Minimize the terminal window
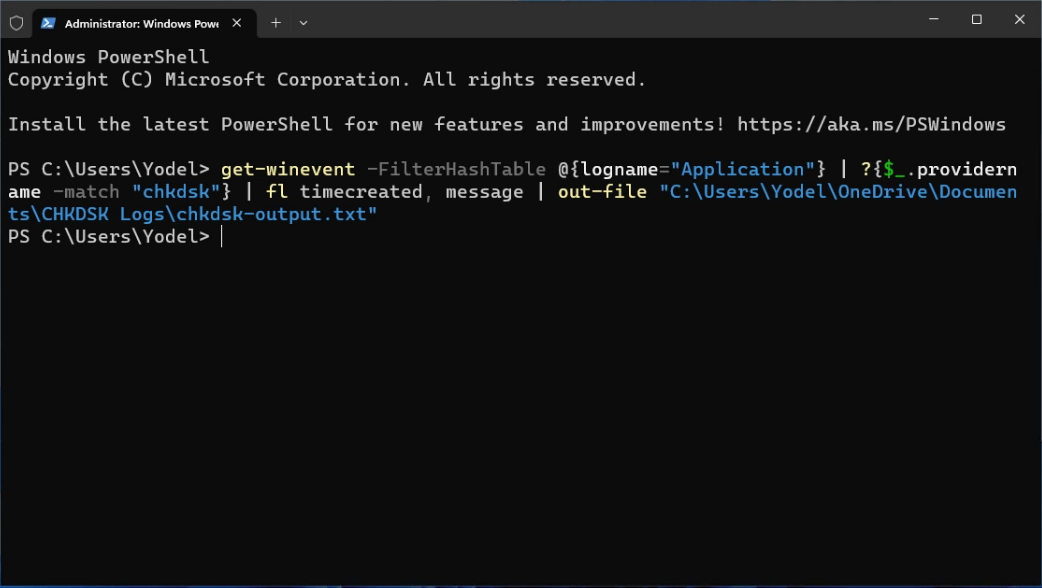 [930, 20]
